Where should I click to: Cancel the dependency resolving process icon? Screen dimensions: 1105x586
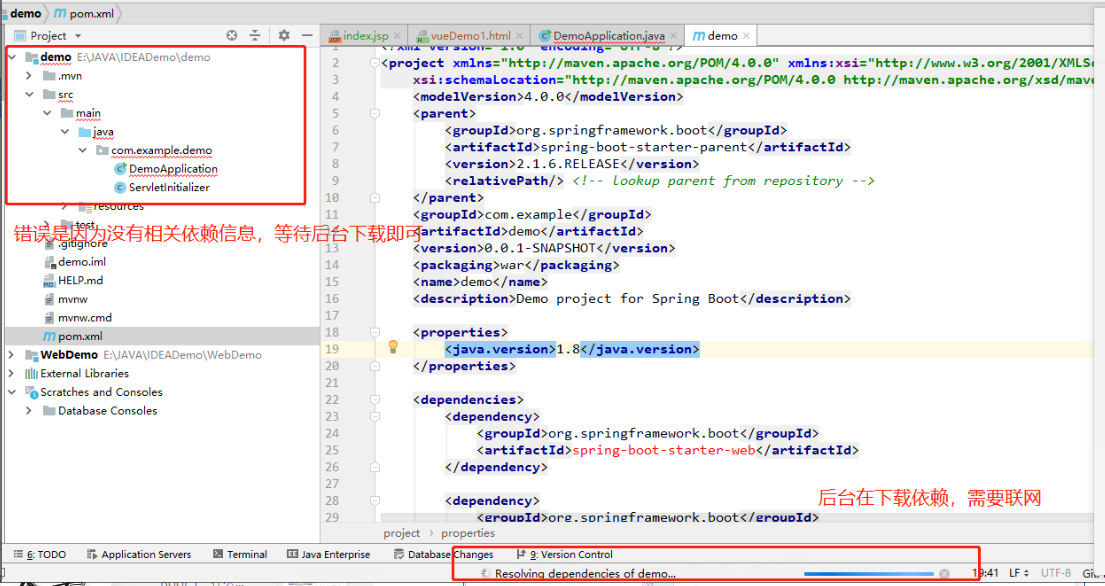tap(944, 574)
